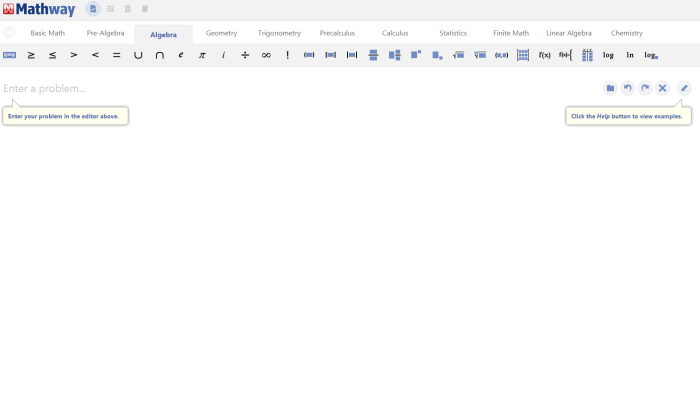The height and width of the screenshot is (394, 700).
Task: Insert the infinity symbol
Action: [267, 55]
